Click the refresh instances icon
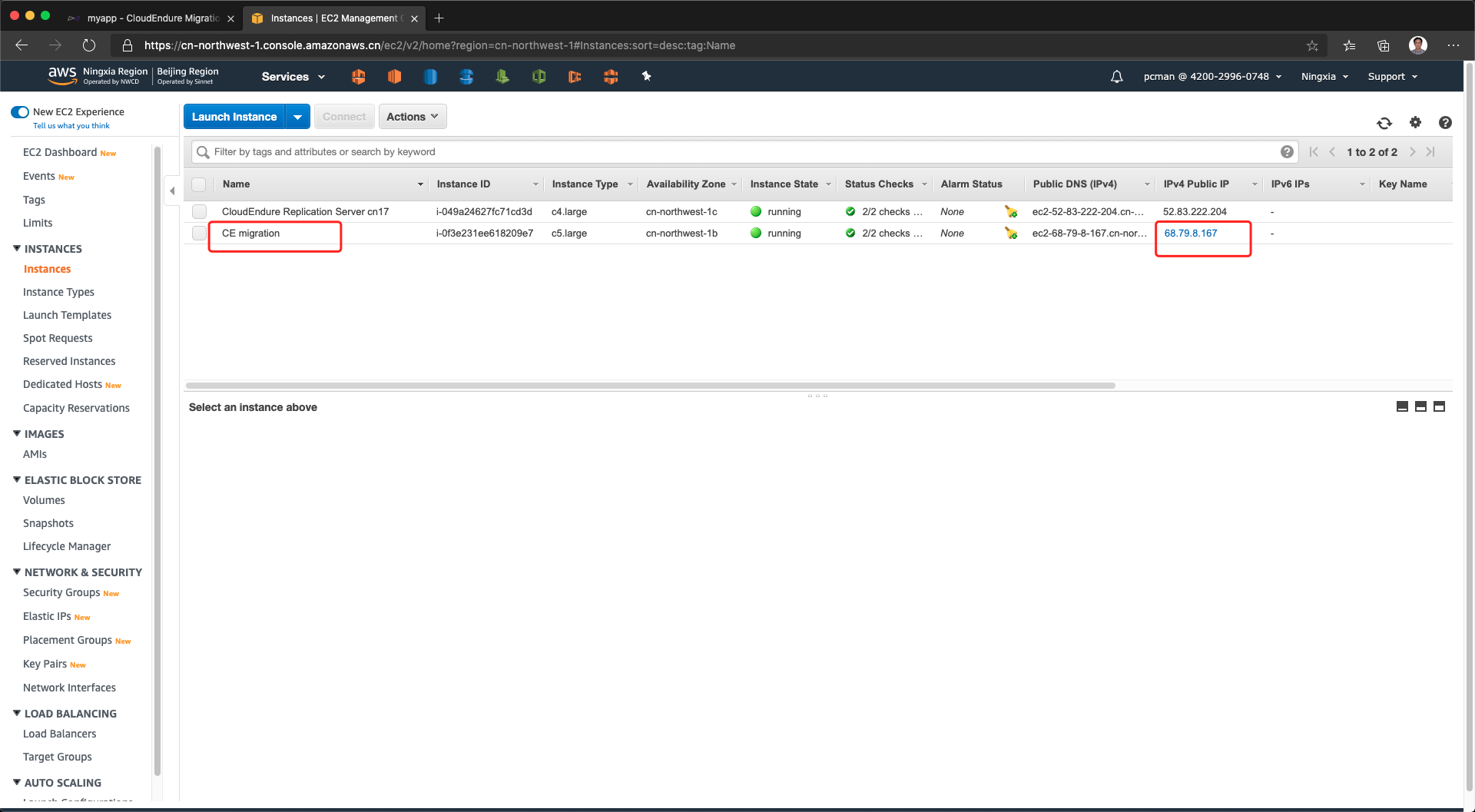The image size is (1475, 812). pyautogui.click(x=1384, y=123)
